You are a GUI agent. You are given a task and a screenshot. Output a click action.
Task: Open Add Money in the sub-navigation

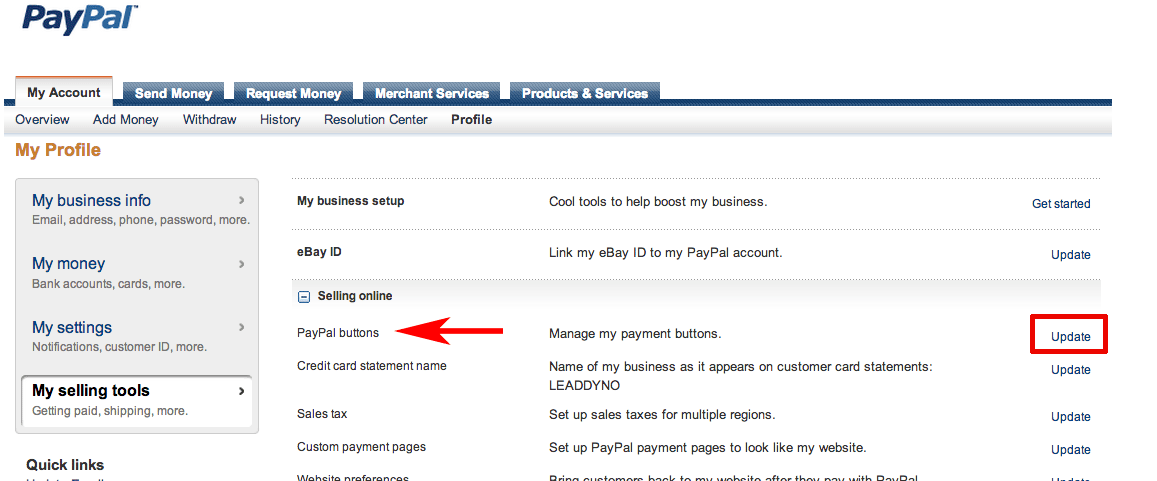(x=125, y=120)
